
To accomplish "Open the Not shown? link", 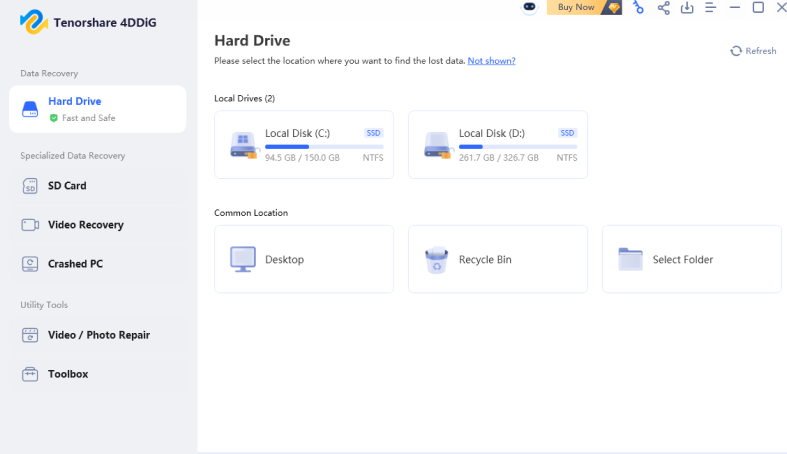I will (x=491, y=61).
